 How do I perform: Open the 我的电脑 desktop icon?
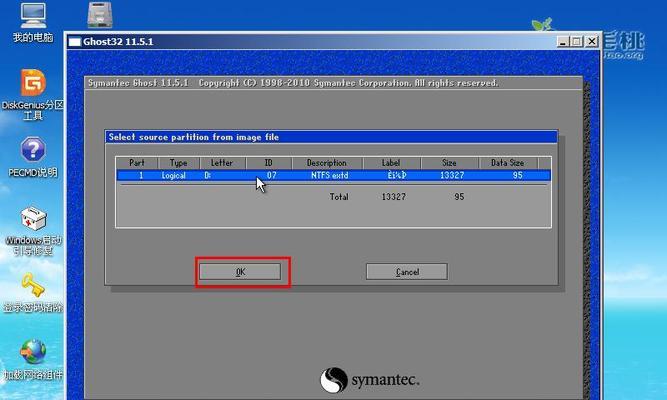[x=33, y=22]
